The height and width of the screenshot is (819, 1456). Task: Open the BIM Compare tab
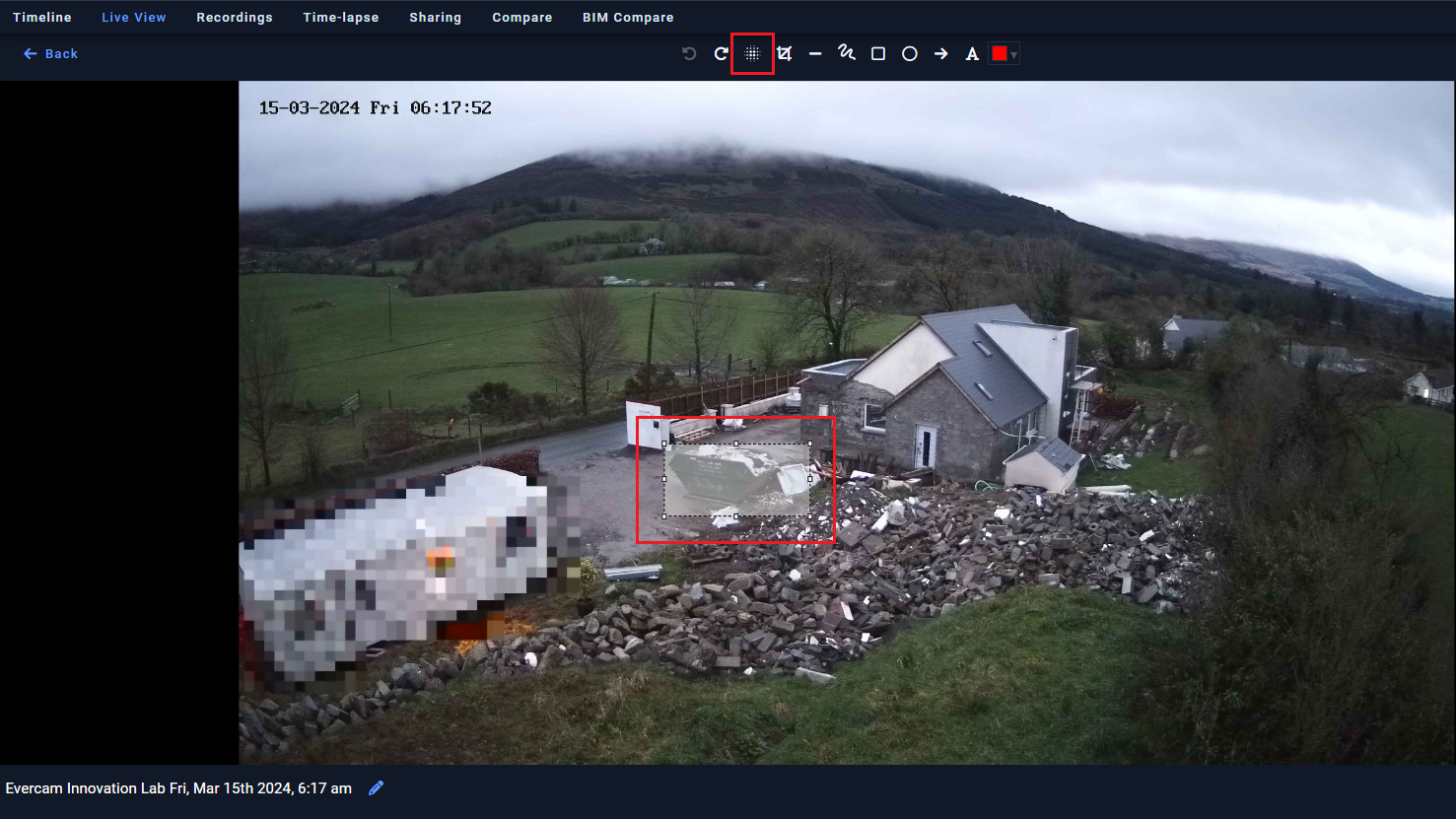(x=628, y=17)
